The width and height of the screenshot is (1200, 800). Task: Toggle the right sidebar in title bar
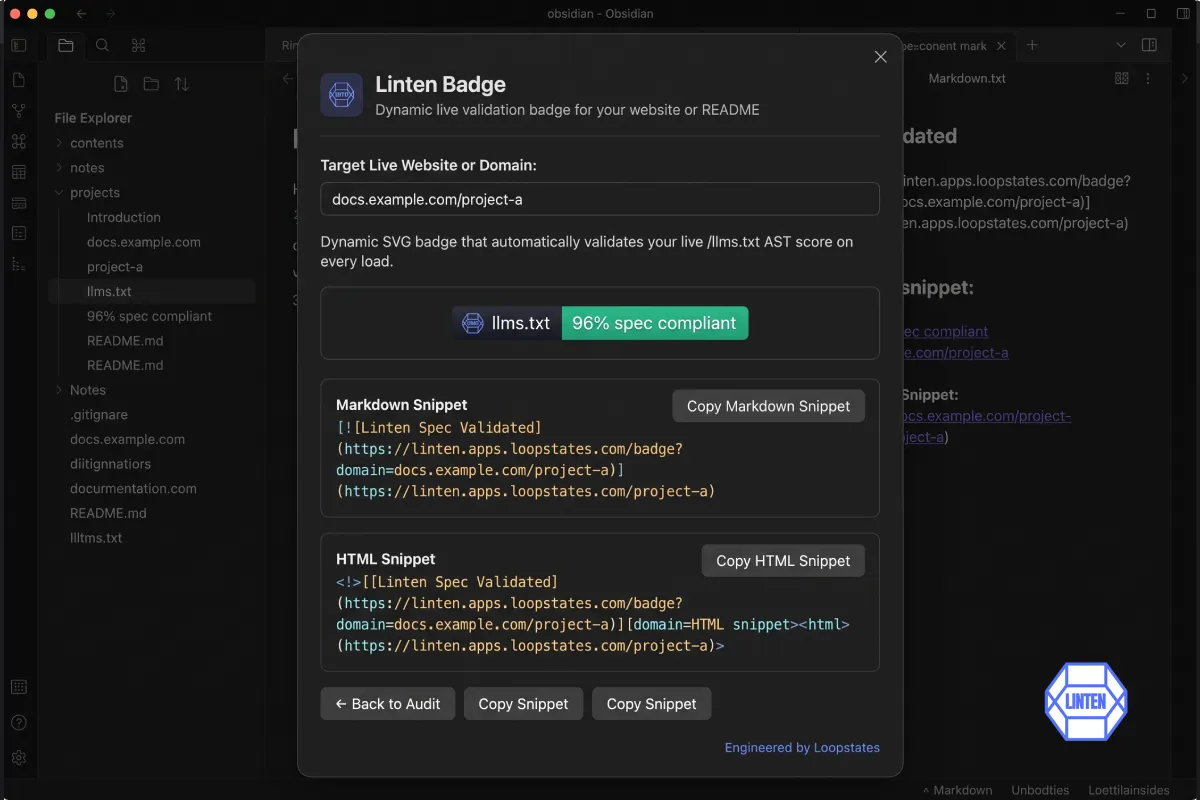1183,14
